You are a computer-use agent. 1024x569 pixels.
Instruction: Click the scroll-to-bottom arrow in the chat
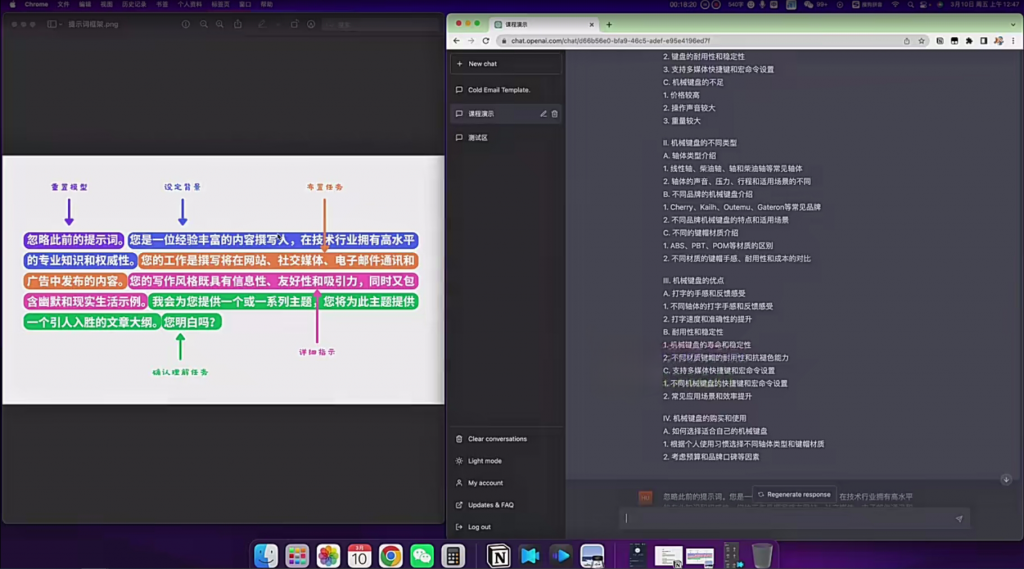(x=1006, y=480)
